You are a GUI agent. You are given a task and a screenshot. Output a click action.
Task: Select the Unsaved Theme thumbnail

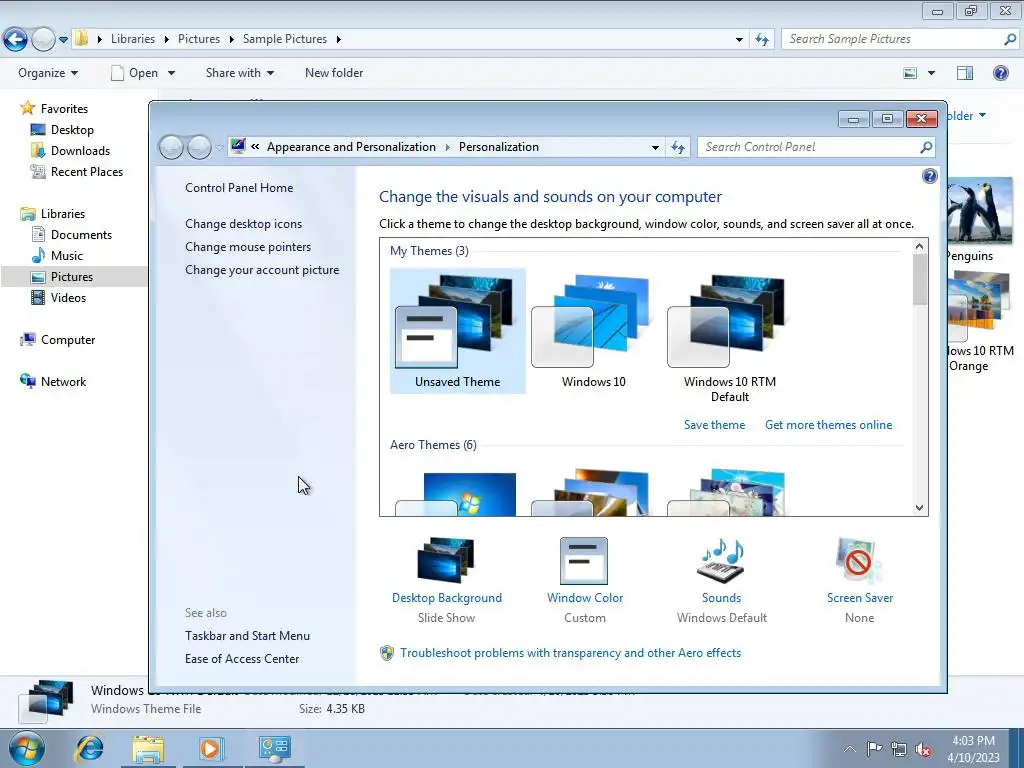[x=457, y=330]
